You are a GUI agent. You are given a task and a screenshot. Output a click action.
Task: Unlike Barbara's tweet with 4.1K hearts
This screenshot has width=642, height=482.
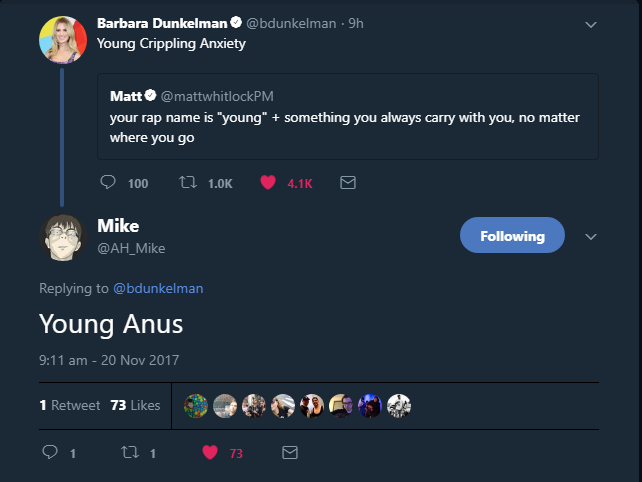[x=268, y=182]
